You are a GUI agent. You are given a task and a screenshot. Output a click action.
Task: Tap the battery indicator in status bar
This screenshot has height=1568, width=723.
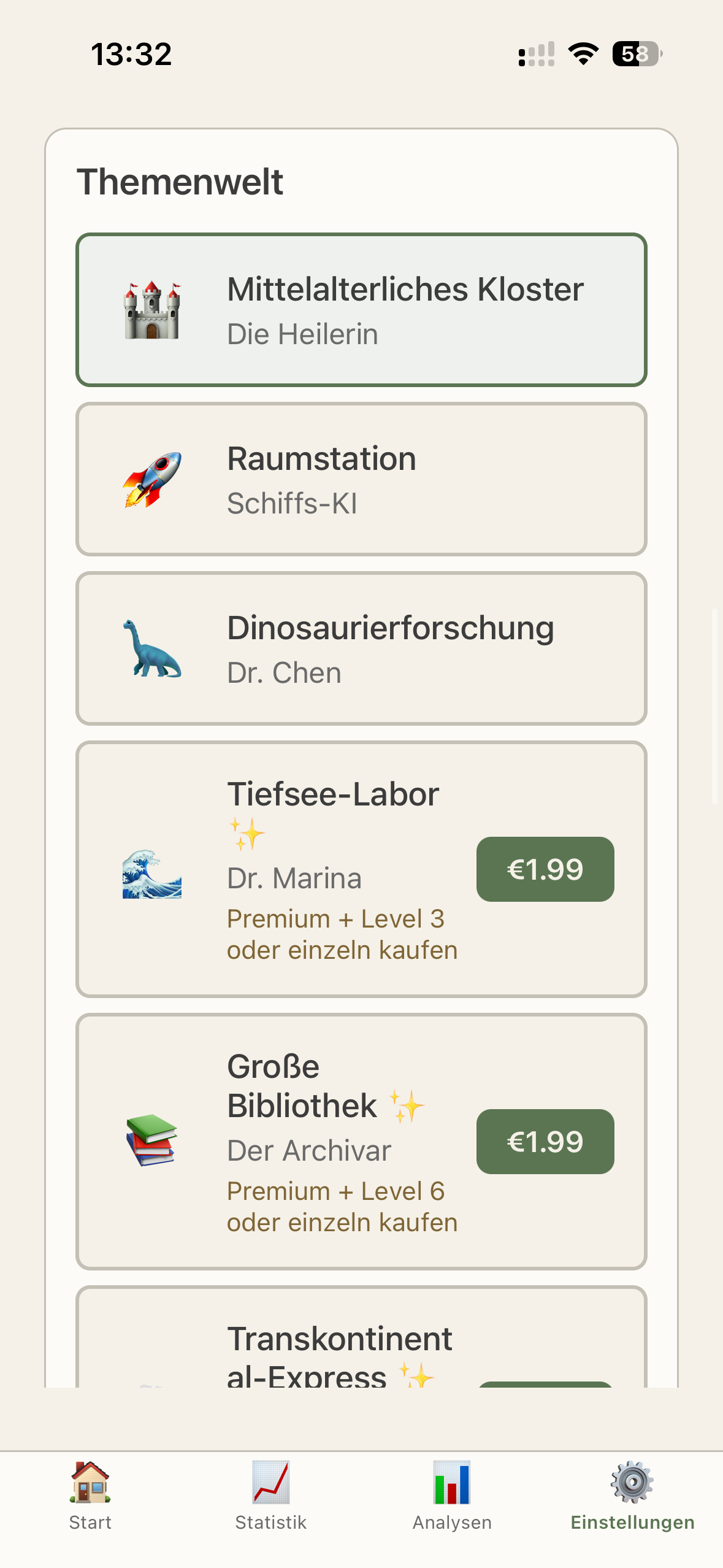pyautogui.click(x=637, y=54)
